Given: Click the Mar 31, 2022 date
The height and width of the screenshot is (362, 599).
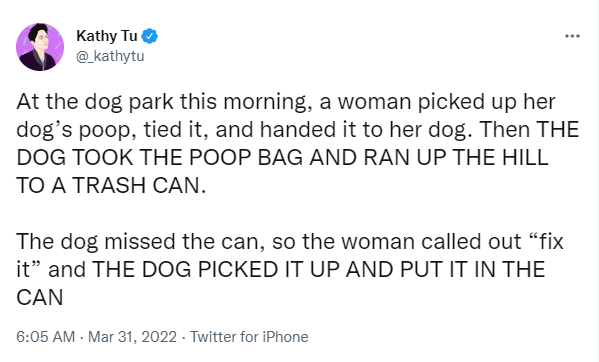Looking at the screenshot, I should pos(132,337).
